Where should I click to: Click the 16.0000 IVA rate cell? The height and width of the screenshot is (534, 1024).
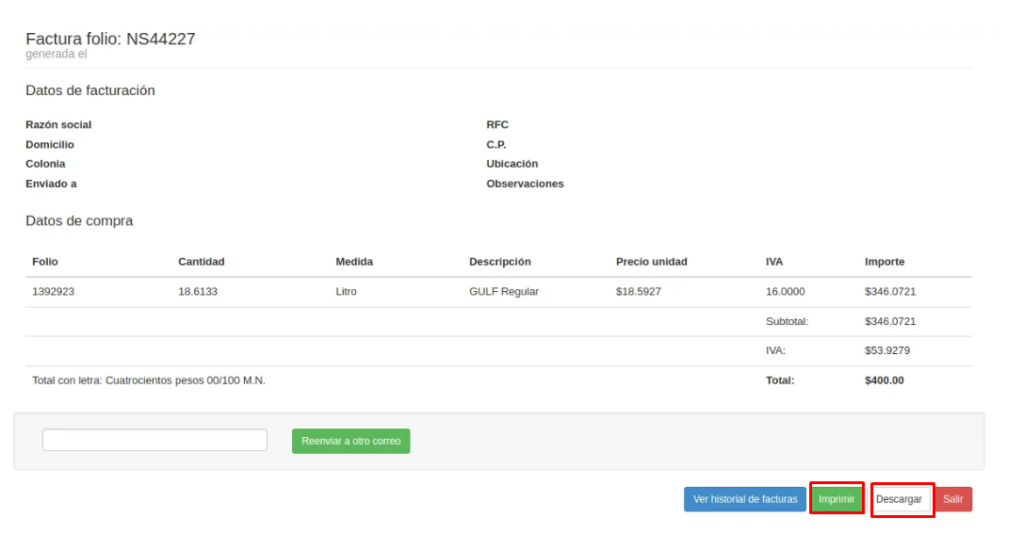786,292
